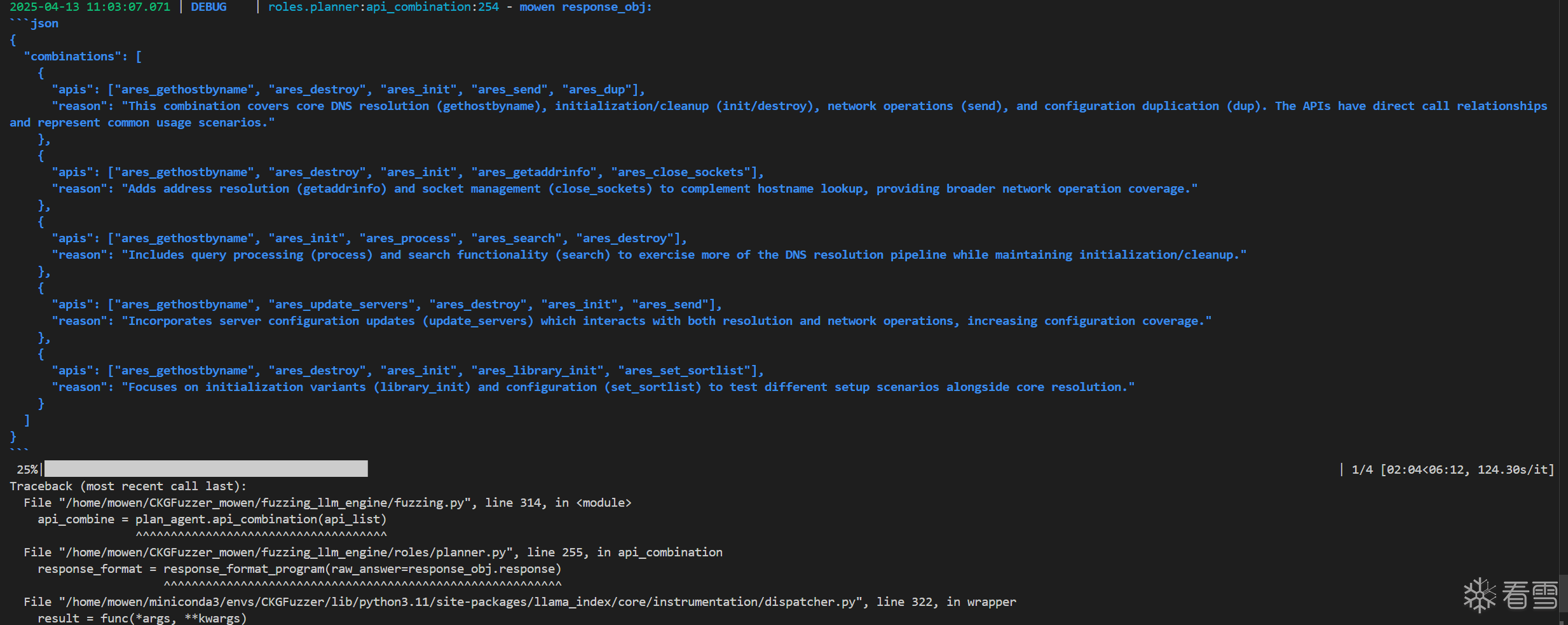Click the 25% progress percentage

(x=27, y=470)
